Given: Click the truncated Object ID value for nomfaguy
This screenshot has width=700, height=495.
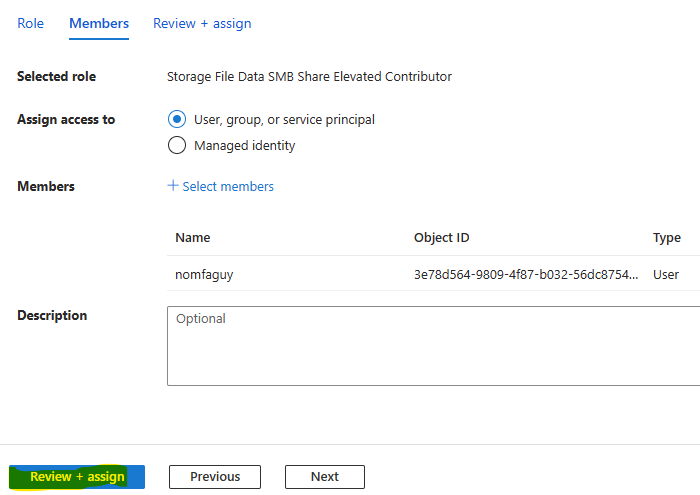Looking at the screenshot, I should coord(526,274).
